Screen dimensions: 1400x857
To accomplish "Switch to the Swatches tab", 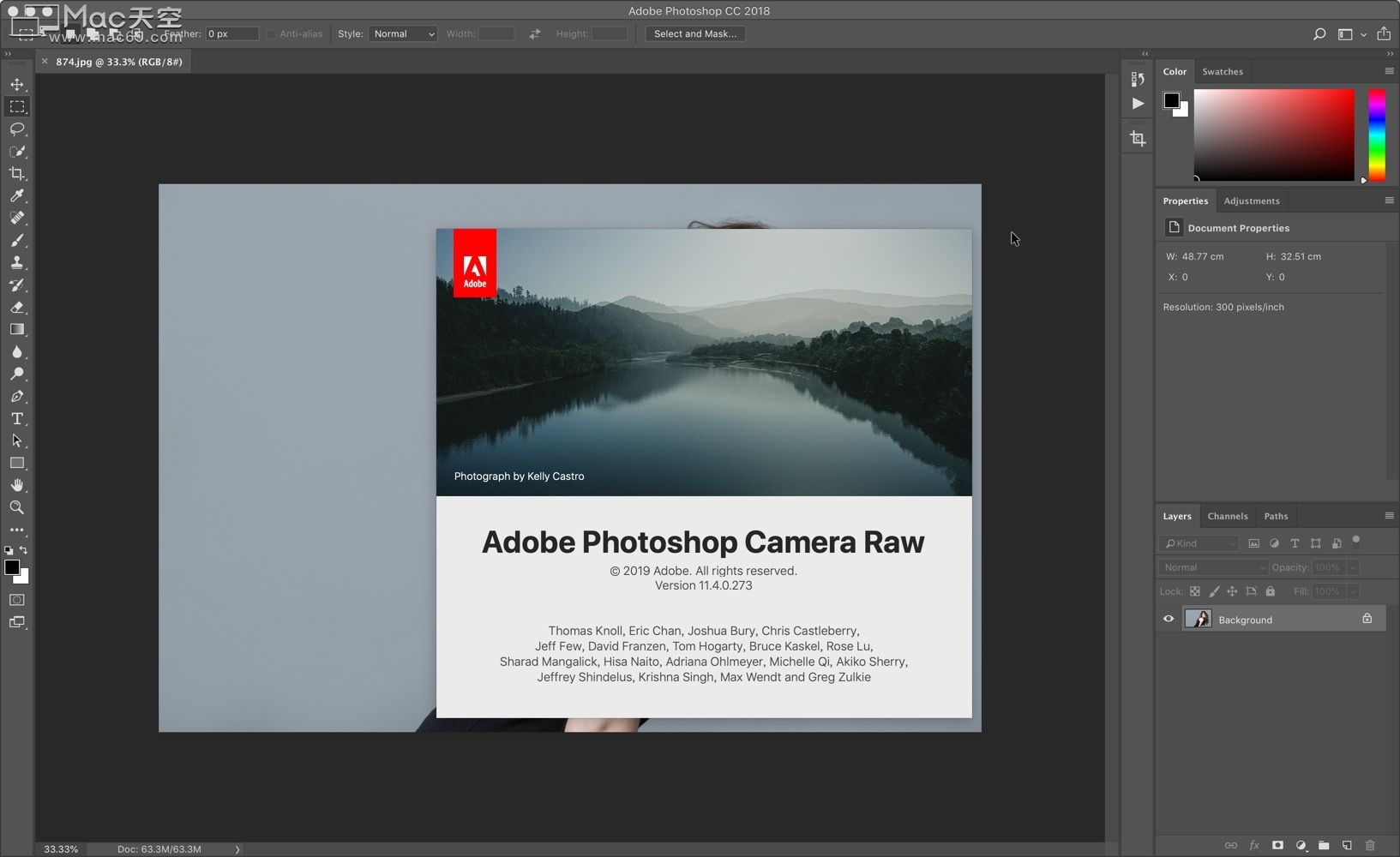I will (x=1222, y=72).
